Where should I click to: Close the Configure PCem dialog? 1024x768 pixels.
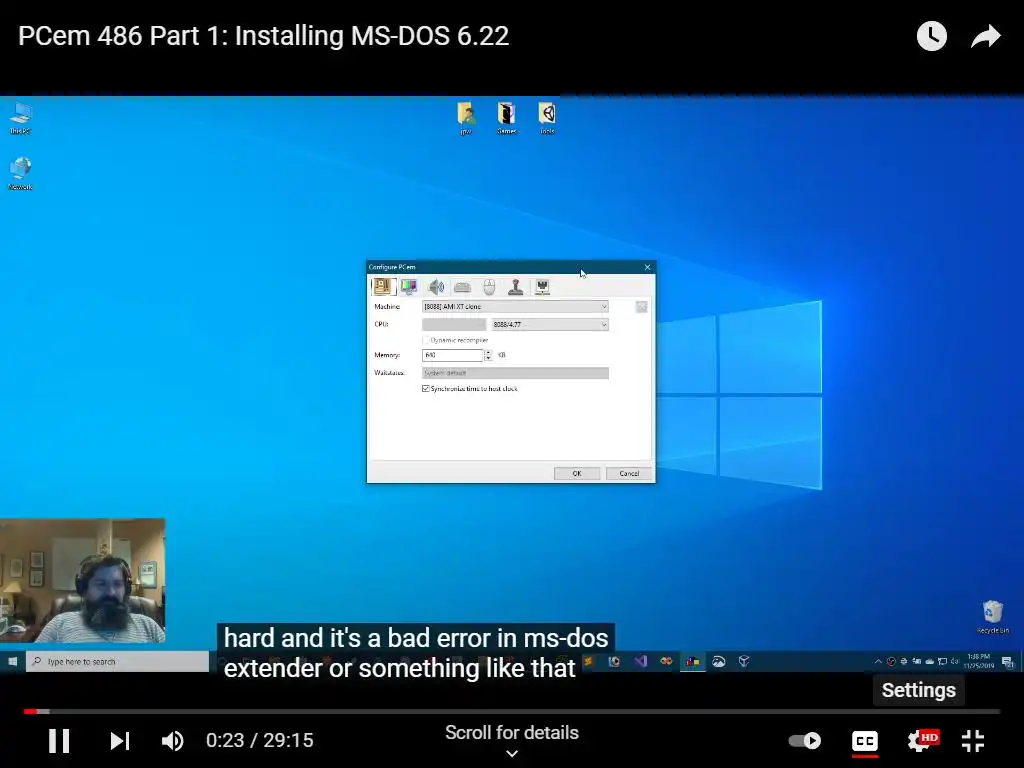coord(647,267)
